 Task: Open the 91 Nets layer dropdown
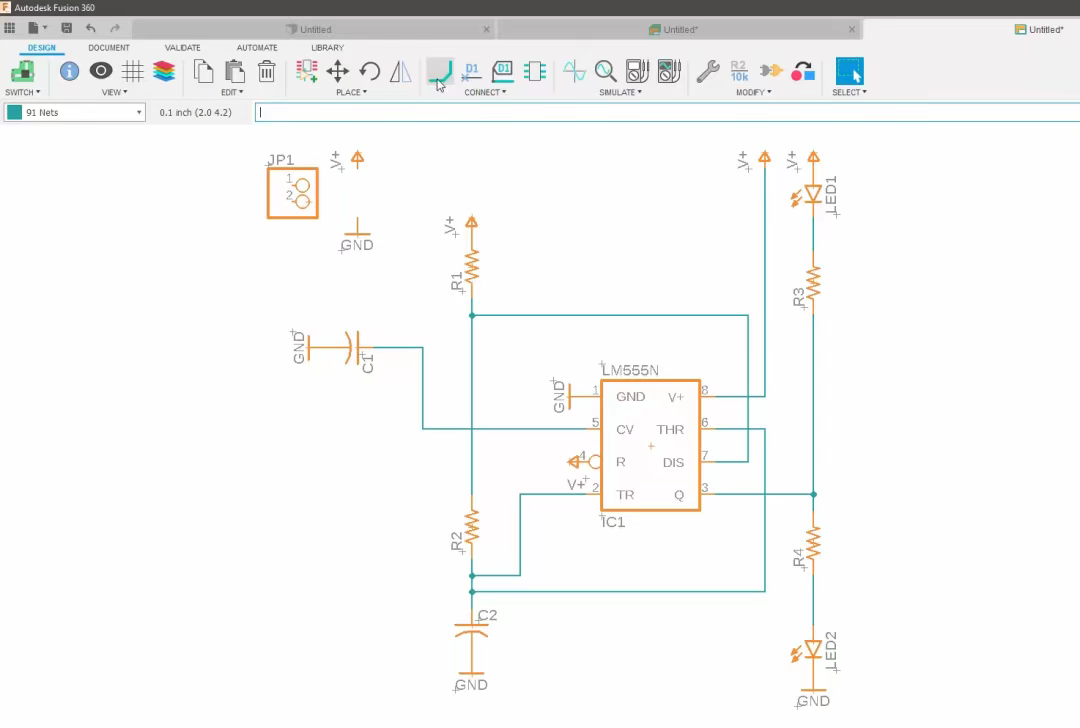click(75, 113)
